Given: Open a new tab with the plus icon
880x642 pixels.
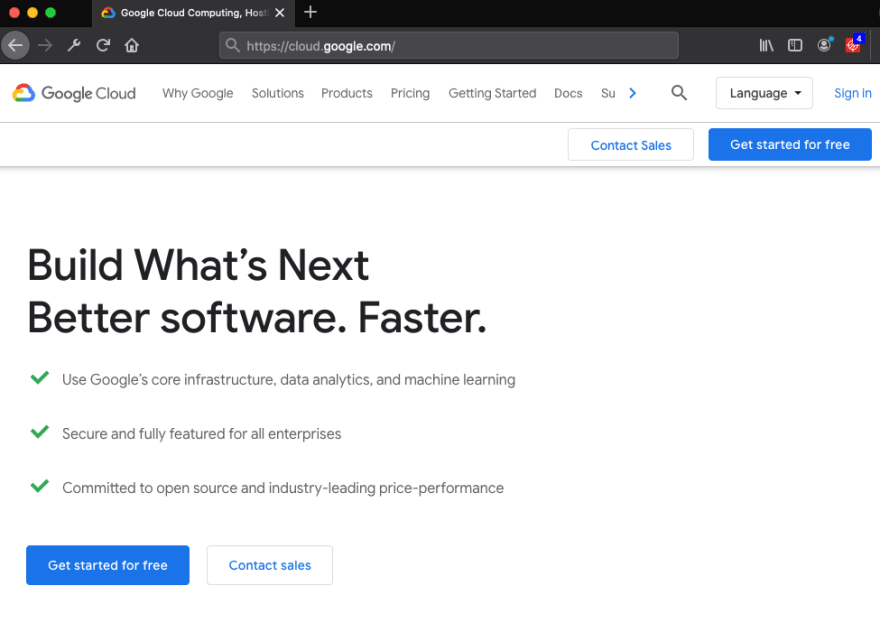Looking at the screenshot, I should tap(310, 12).
